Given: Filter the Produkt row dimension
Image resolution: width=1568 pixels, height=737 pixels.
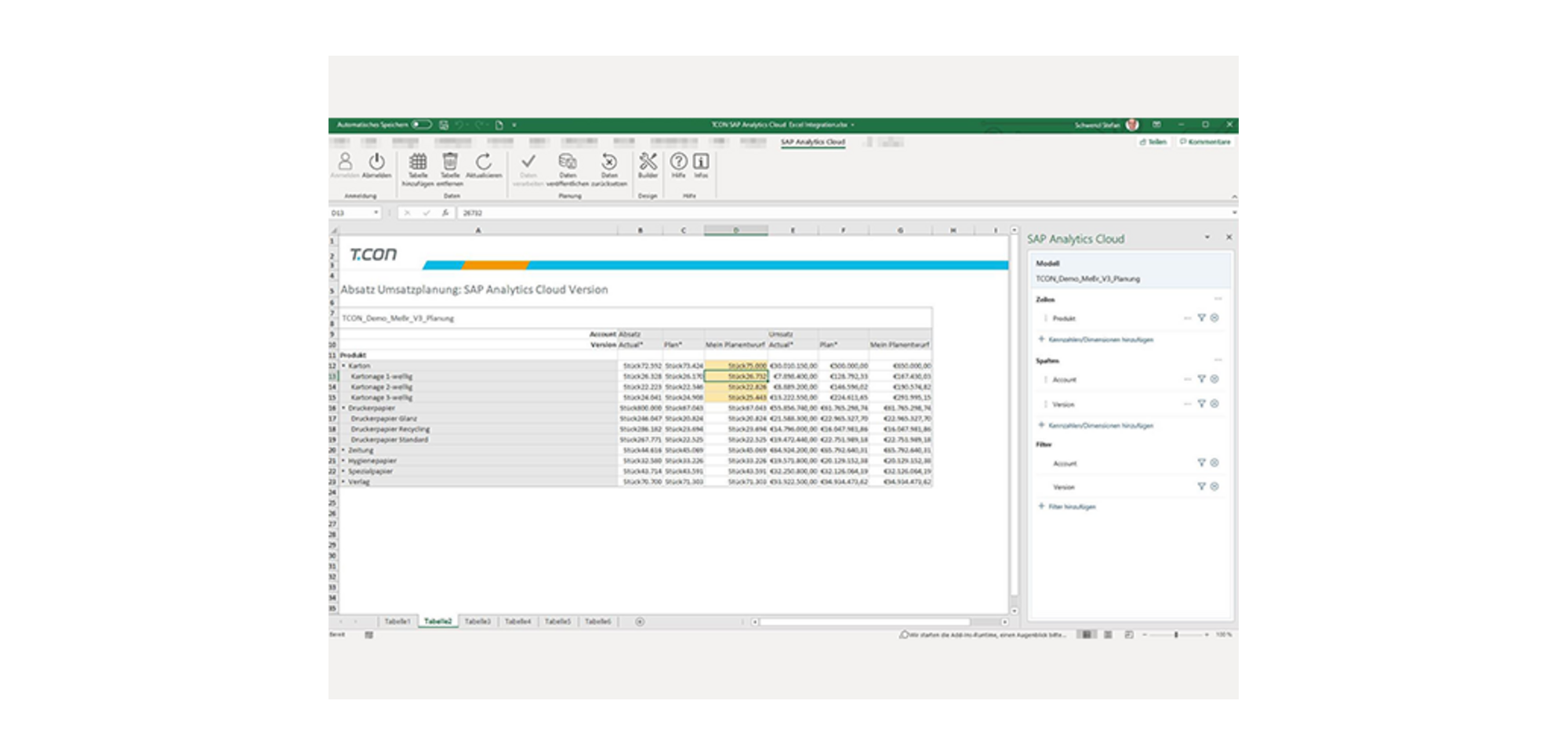Looking at the screenshot, I should (x=1201, y=318).
